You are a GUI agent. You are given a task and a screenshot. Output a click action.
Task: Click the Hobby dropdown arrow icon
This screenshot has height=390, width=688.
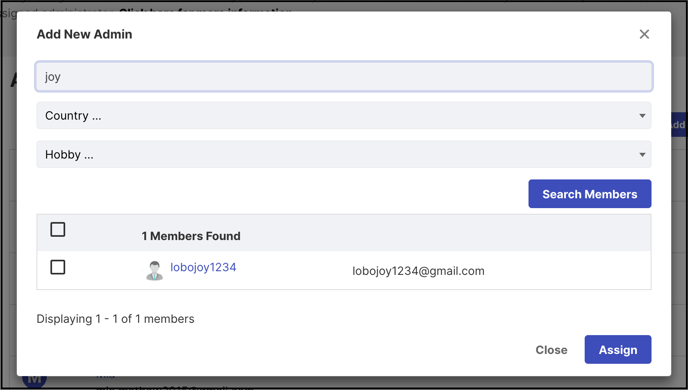(x=642, y=154)
